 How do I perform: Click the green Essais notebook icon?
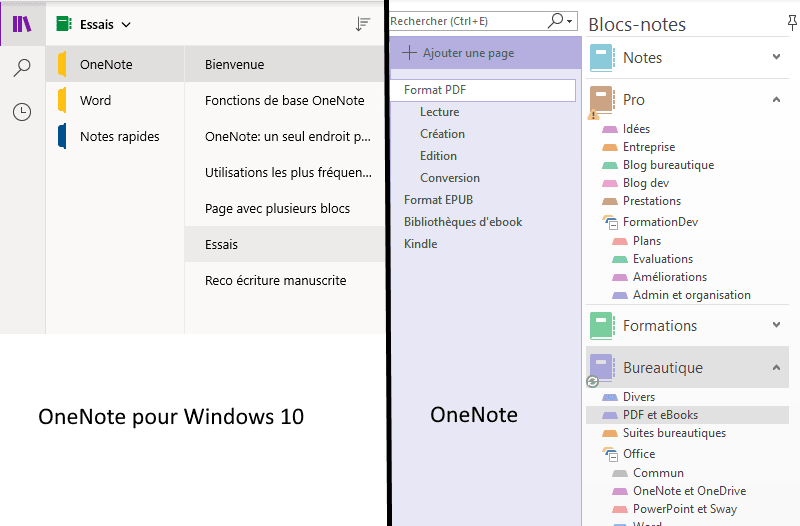[64, 24]
